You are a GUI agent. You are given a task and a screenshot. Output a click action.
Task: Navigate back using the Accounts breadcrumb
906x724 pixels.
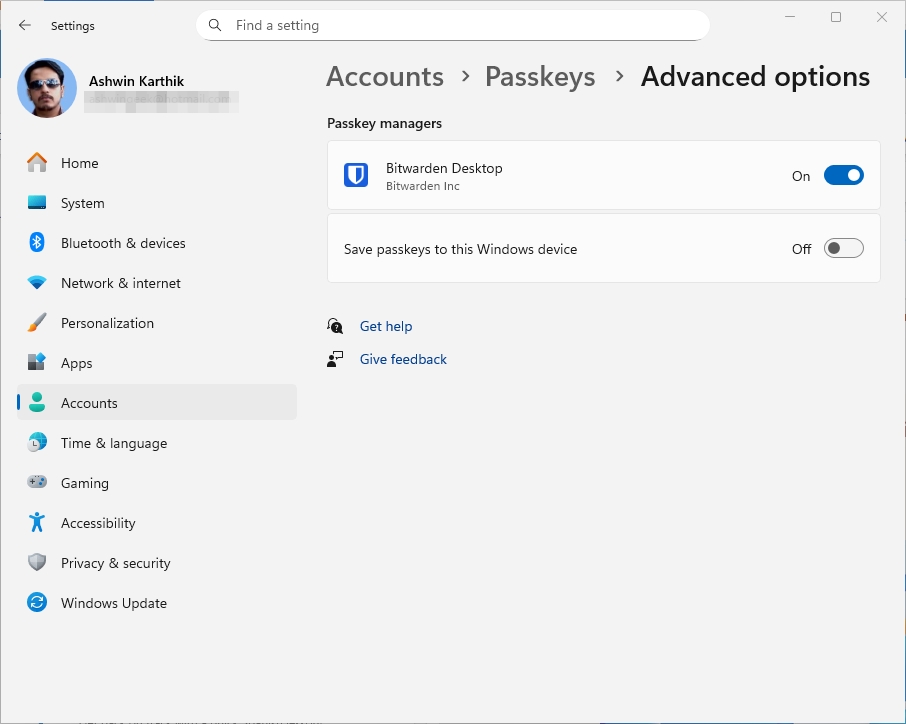[x=384, y=76]
